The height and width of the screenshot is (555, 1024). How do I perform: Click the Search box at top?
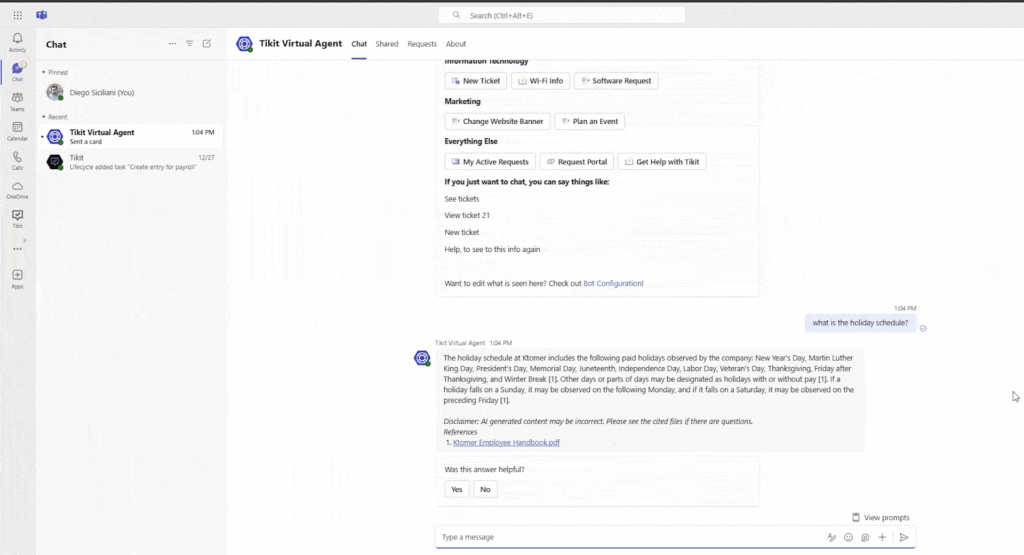tap(562, 15)
